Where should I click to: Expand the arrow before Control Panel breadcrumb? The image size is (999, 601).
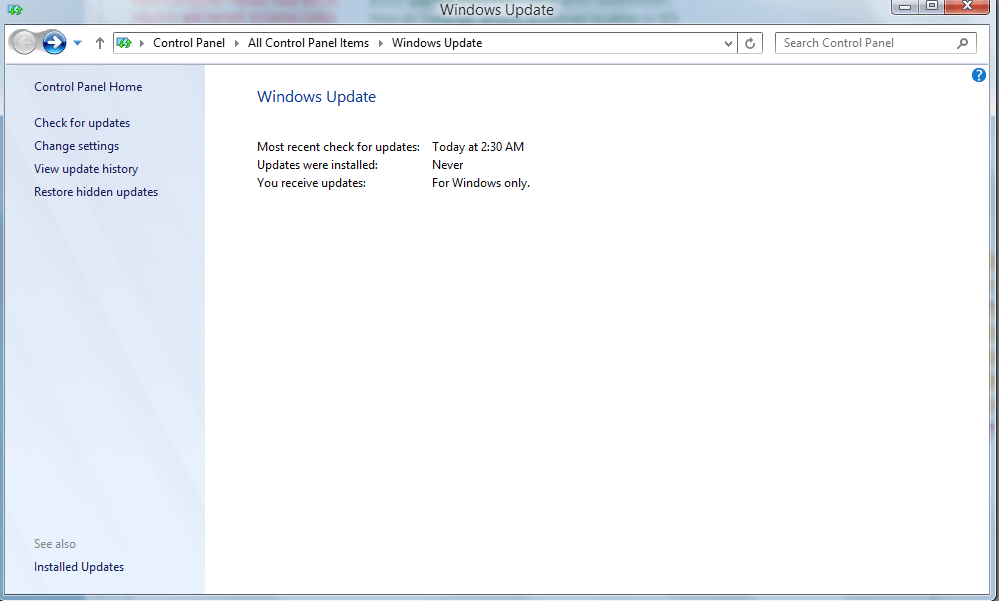[141, 43]
